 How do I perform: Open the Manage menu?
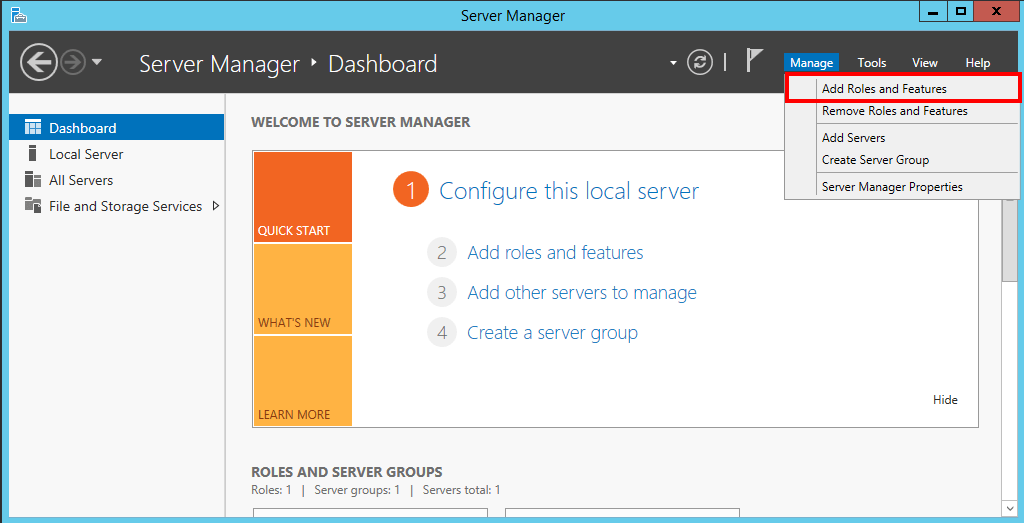tap(811, 63)
